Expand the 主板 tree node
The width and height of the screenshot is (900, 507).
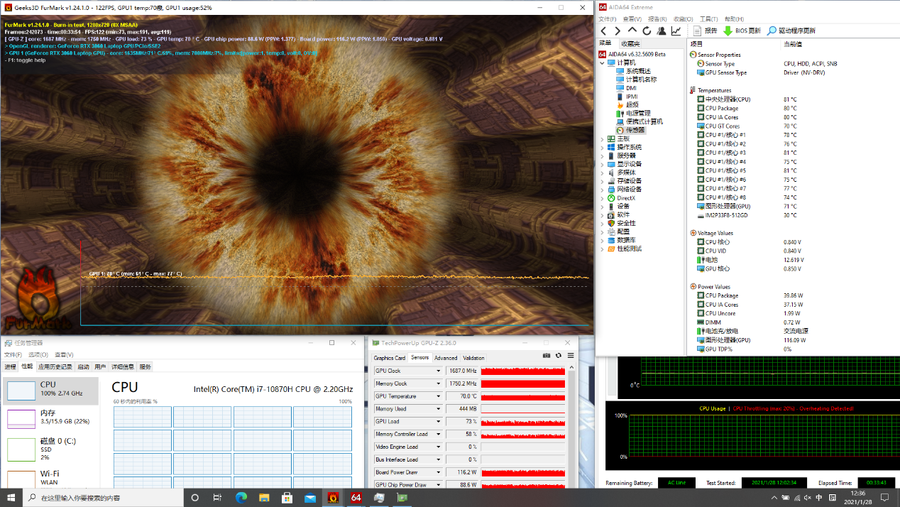pos(602,139)
